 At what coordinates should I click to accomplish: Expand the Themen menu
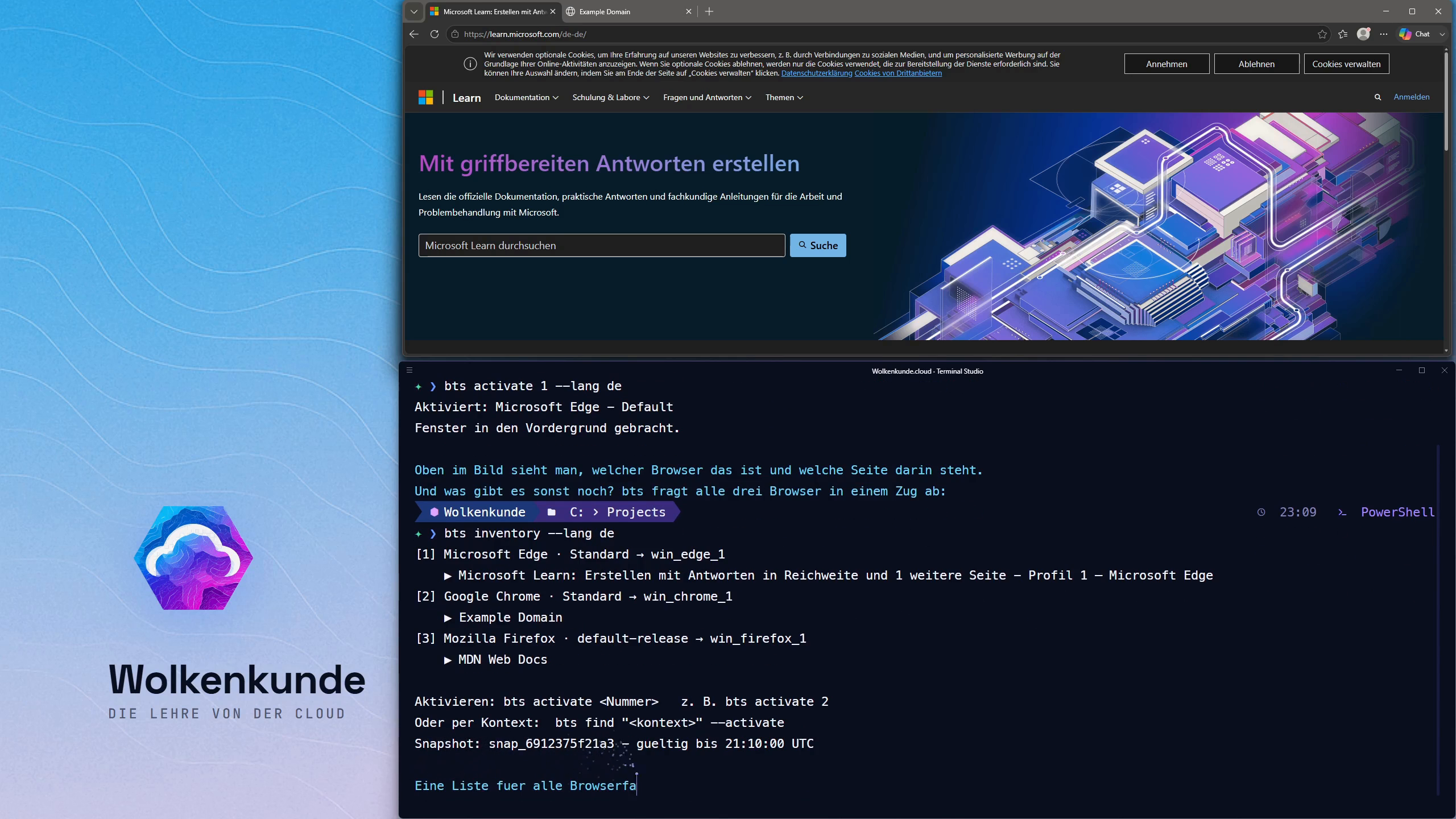(784, 97)
